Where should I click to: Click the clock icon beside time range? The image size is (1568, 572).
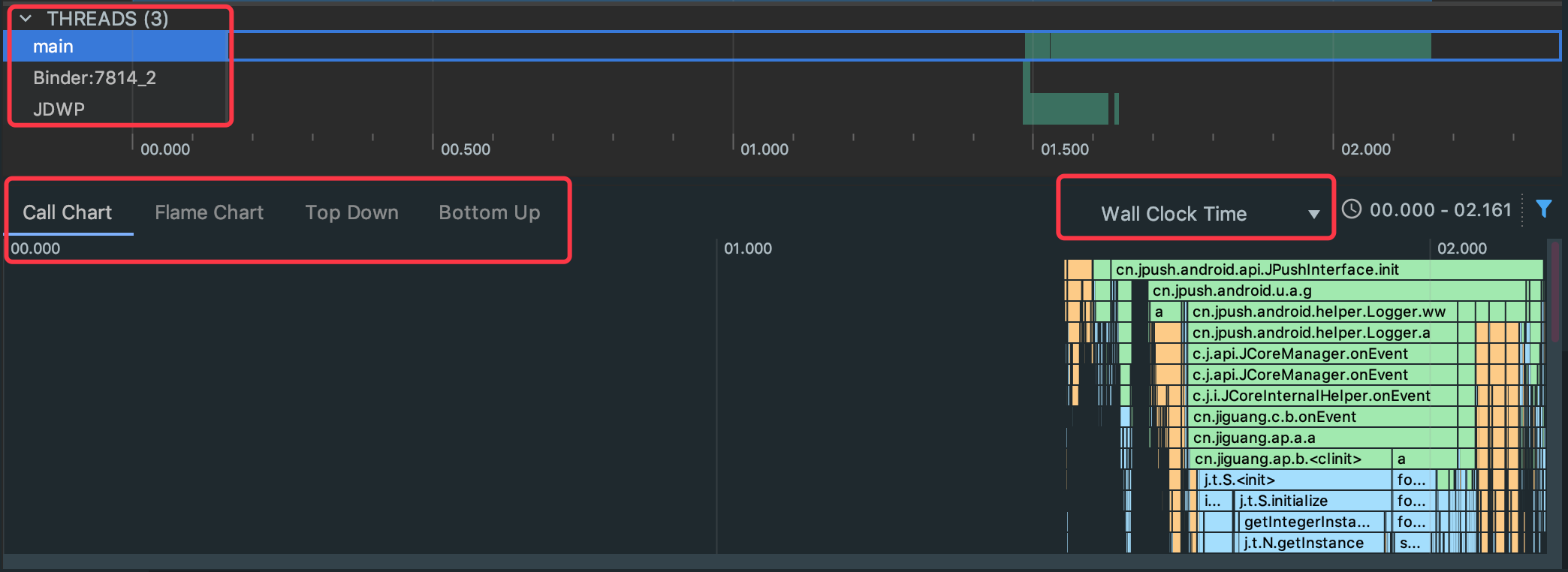click(x=1352, y=209)
